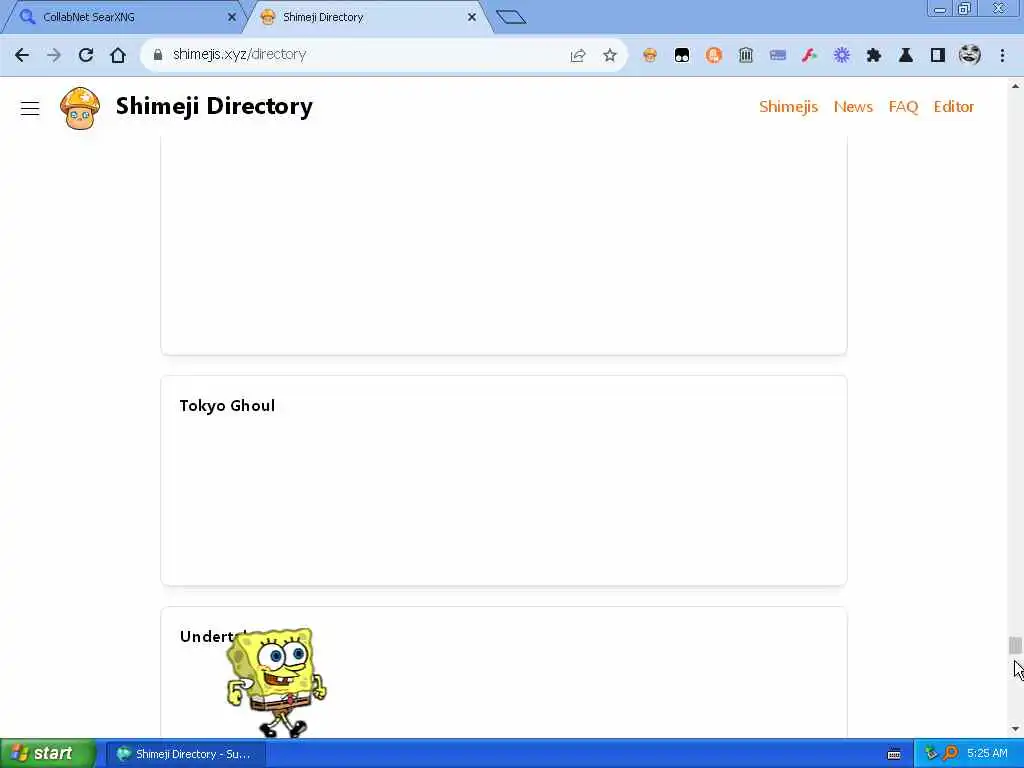1024x768 pixels.
Task: Click the blue card-shaped extension icon
Action: (x=778, y=56)
